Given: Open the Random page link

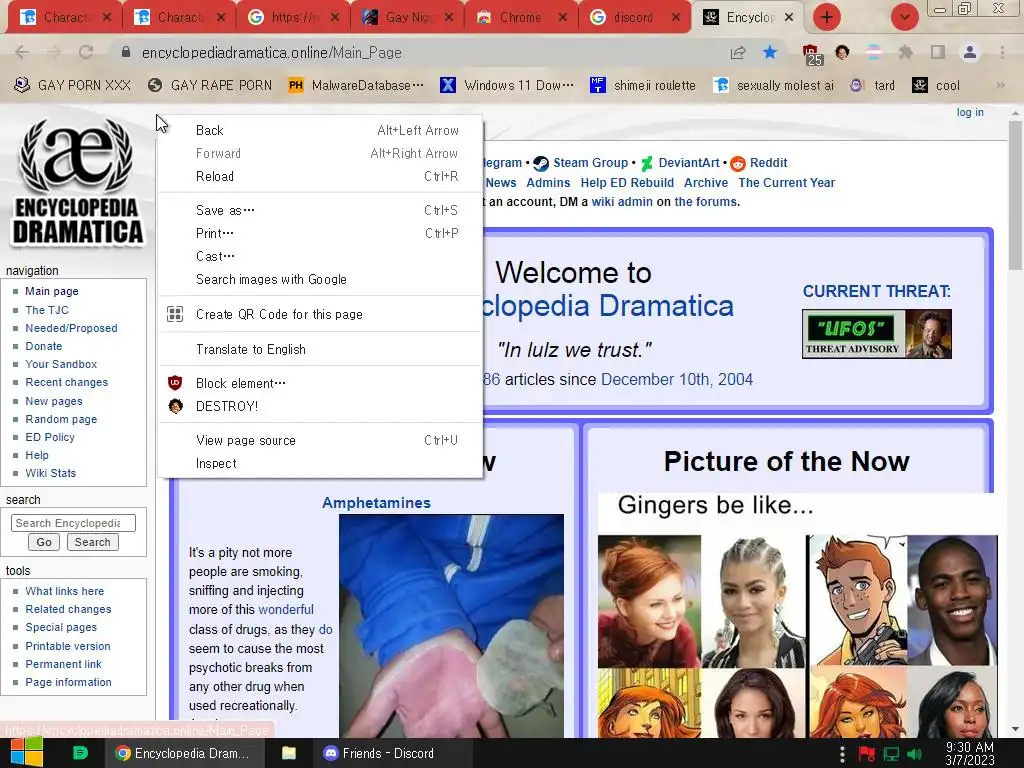Looking at the screenshot, I should point(61,419).
